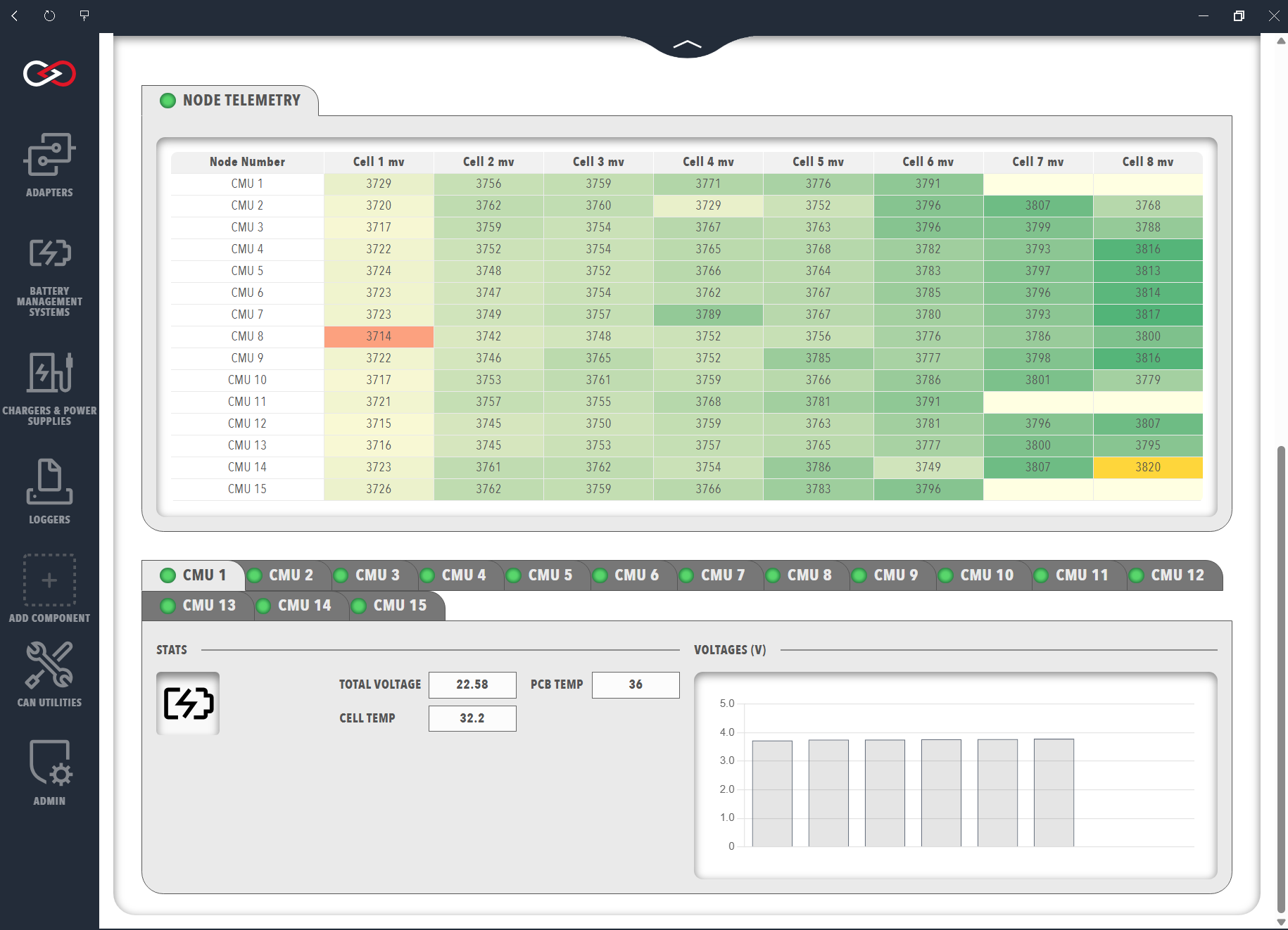The width and height of the screenshot is (1288, 930).
Task: Click scrollbar up arrow
Action: (1281, 41)
